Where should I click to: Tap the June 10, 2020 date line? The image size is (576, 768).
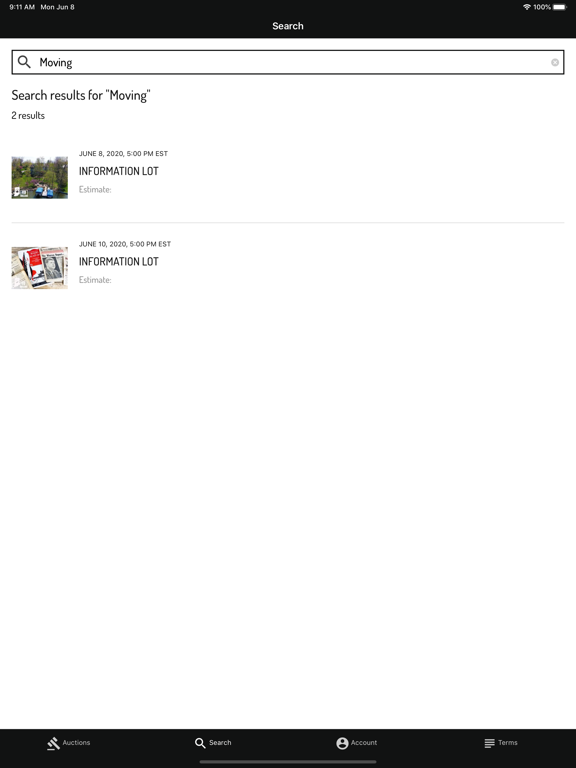point(125,244)
